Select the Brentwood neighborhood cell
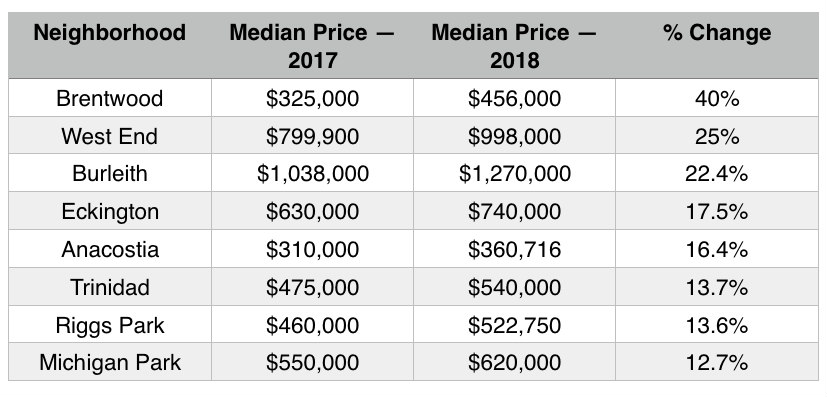Screen dimensions: 827x397 pos(110,98)
